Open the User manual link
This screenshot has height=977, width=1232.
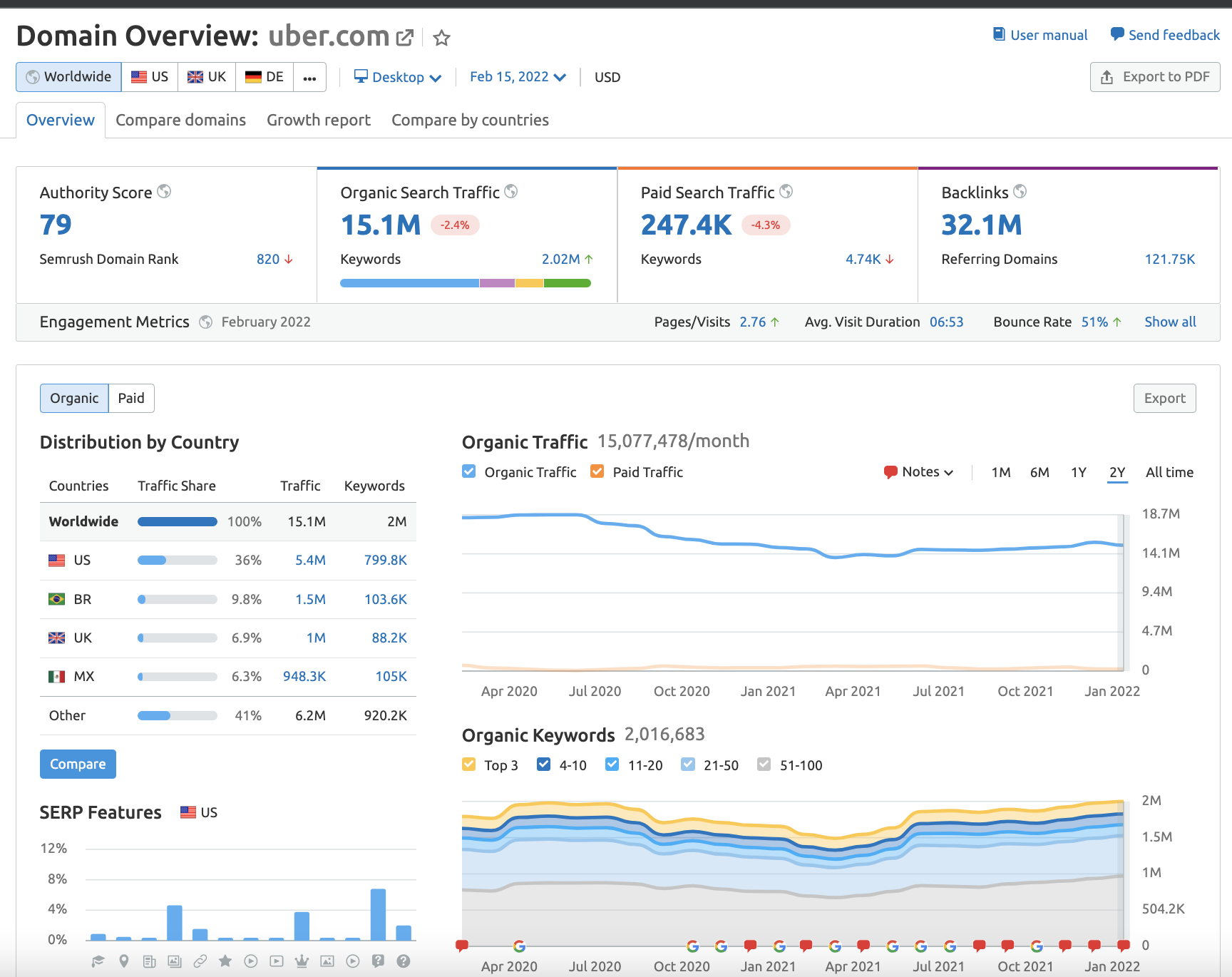click(1049, 35)
